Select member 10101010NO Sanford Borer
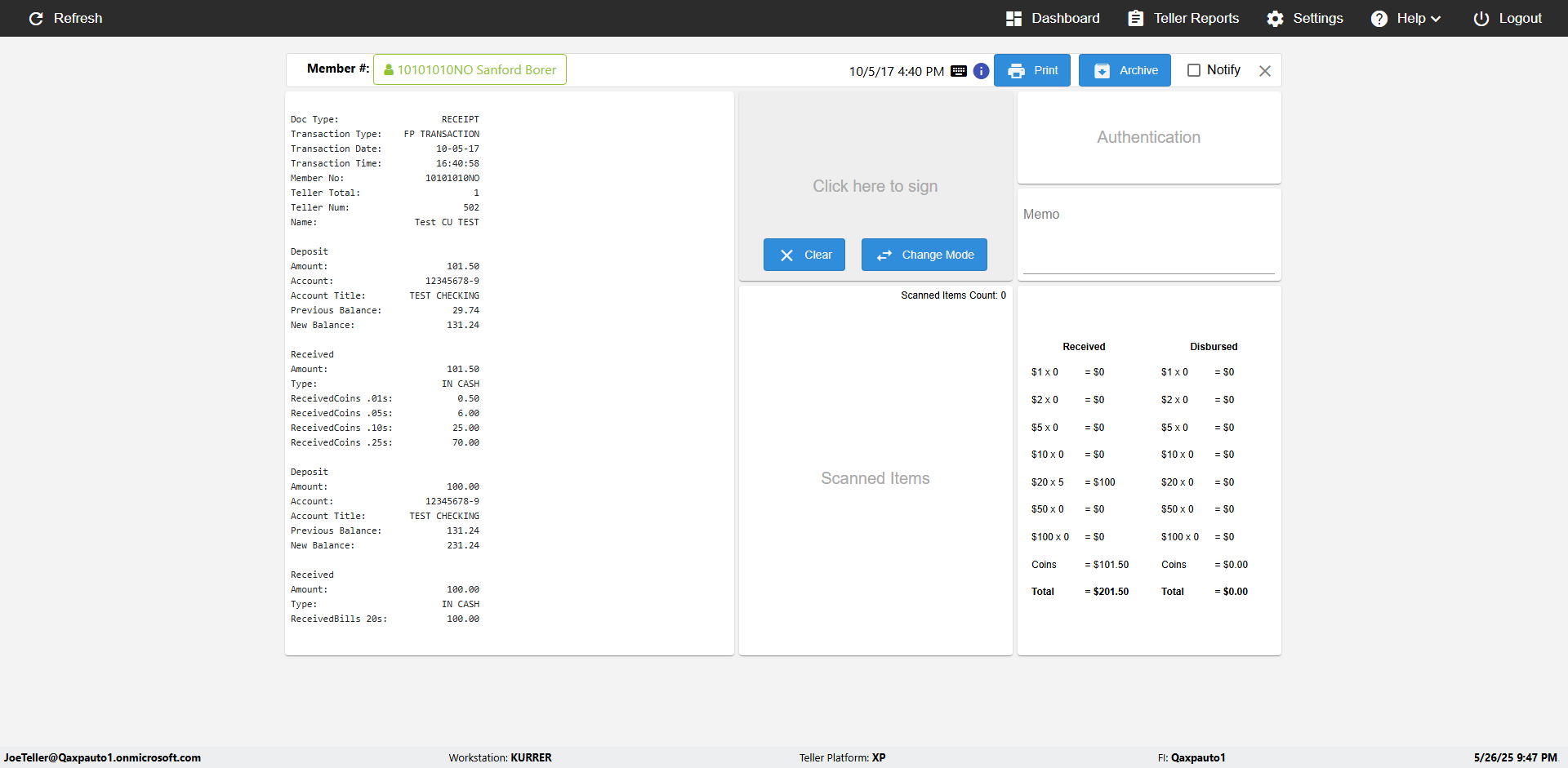The height and width of the screenshot is (768, 1568). click(470, 69)
